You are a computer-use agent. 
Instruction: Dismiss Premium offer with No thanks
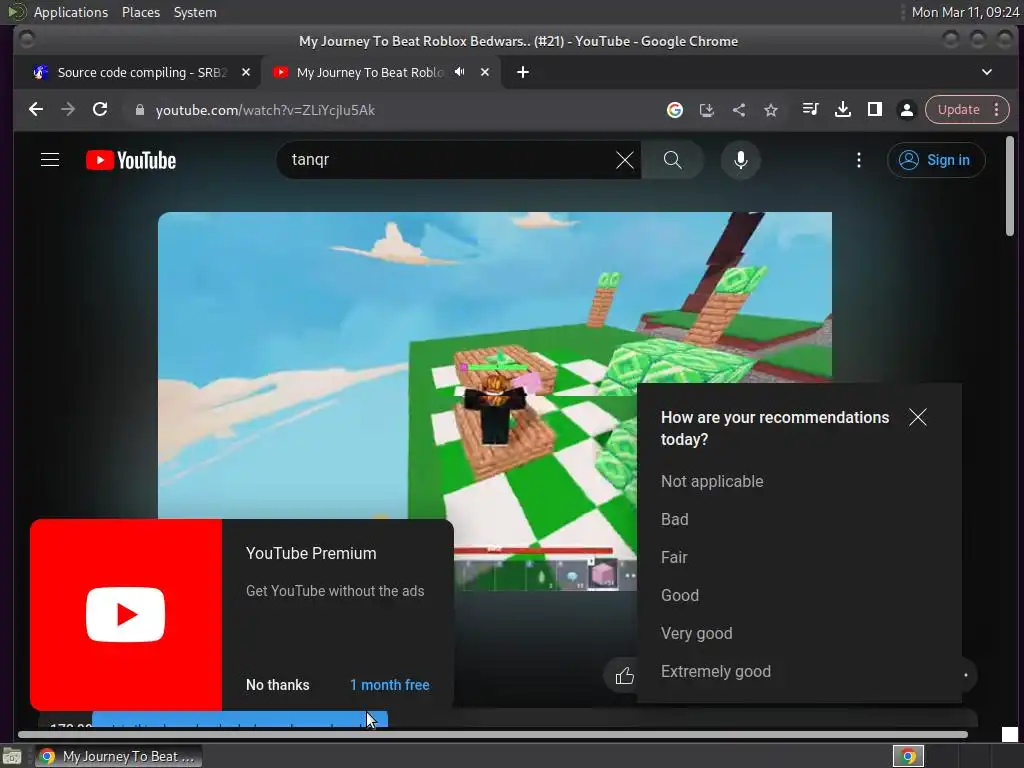[278, 685]
